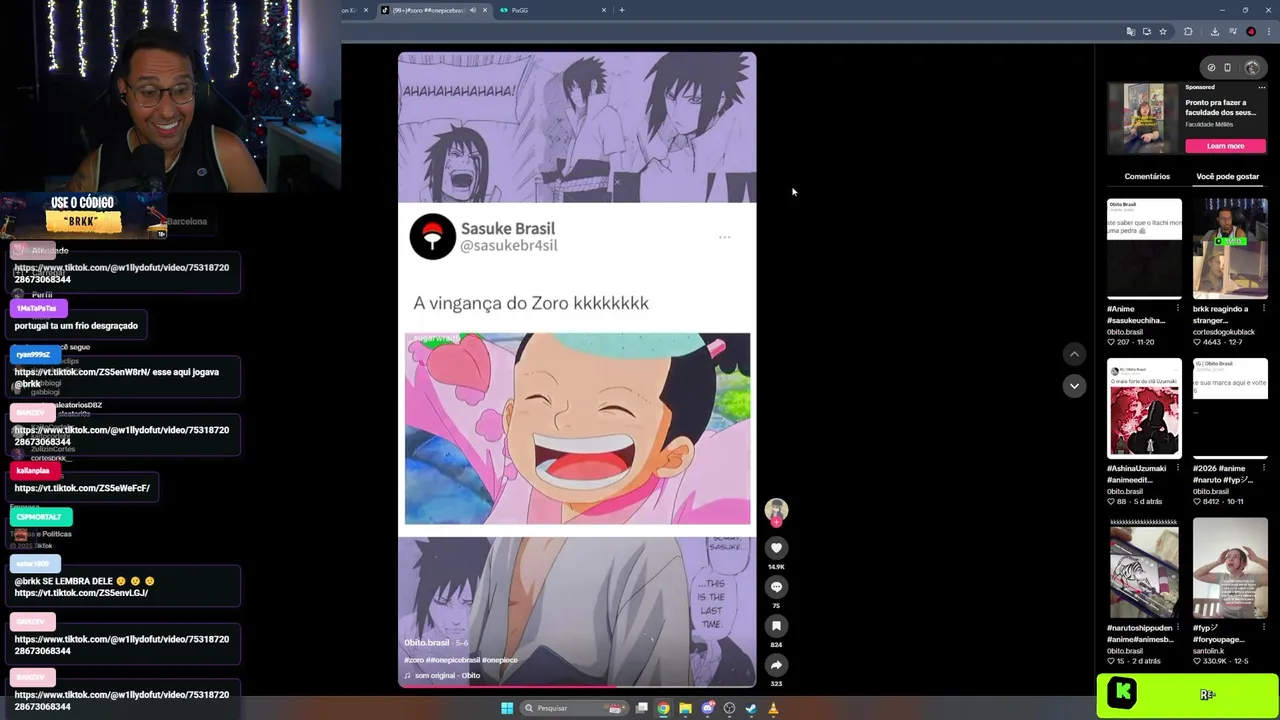This screenshot has width=1280, height=720.
Task: Open the video comments bubble icon
Action: pos(776,587)
